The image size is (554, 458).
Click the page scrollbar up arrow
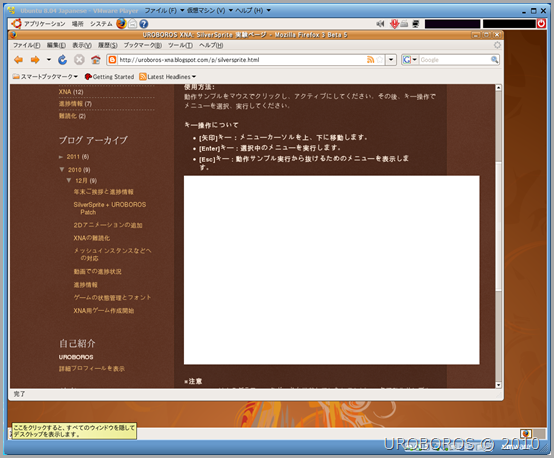[499, 87]
